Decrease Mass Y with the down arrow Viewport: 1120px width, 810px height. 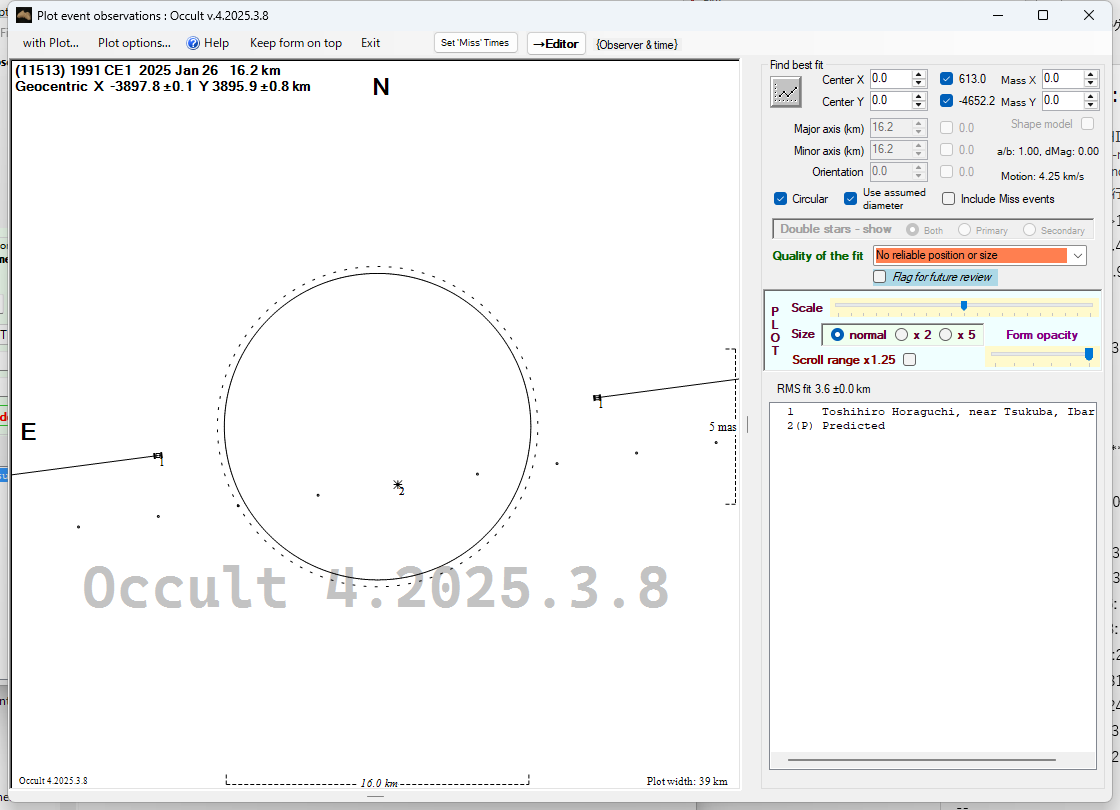(x=1091, y=106)
